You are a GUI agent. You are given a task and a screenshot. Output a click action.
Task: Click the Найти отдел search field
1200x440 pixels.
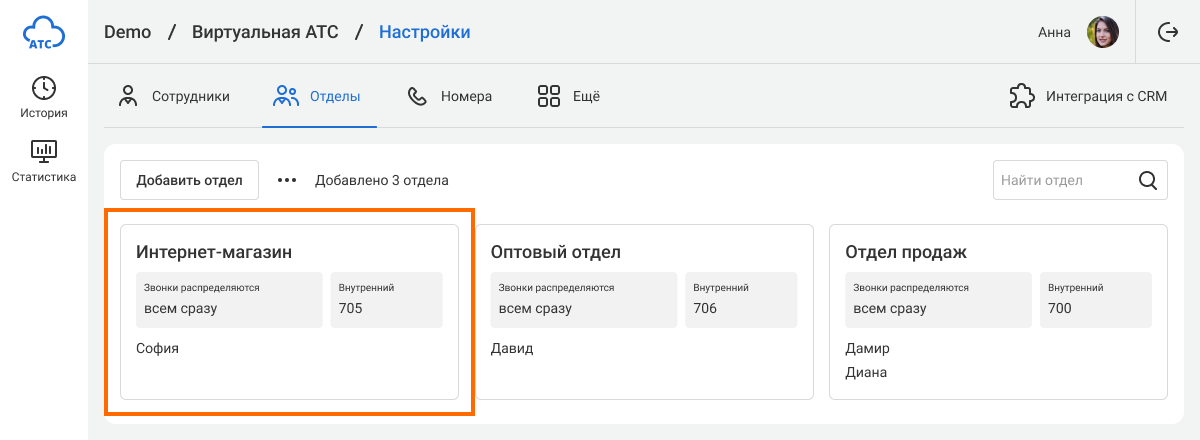pyautogui.click(x=1064, y=181)
